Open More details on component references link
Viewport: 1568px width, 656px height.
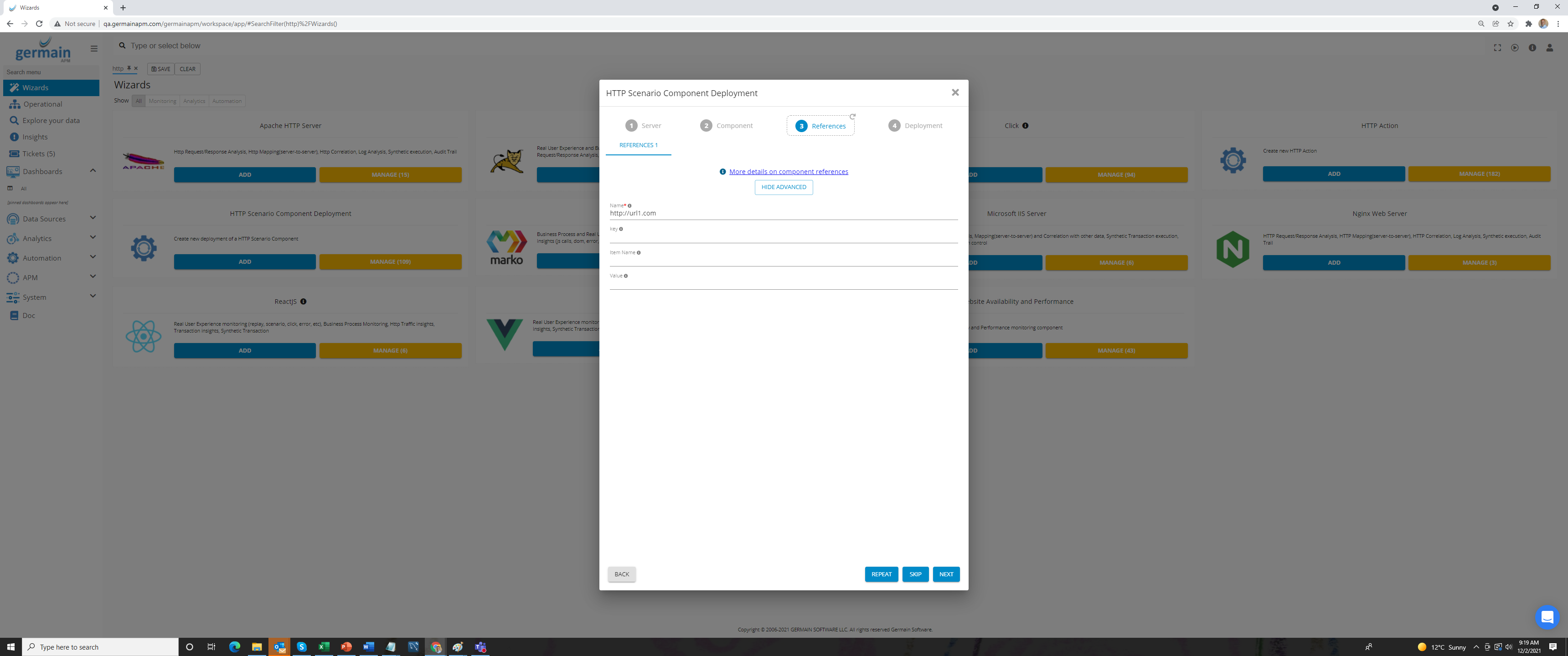[x=788, y=172]
